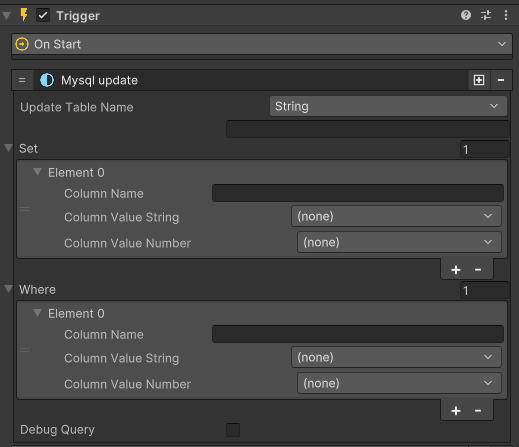Toggle the Trigger enabled checkbox
The height and width of the screenshot is (447, 519).
coord(43,15)
